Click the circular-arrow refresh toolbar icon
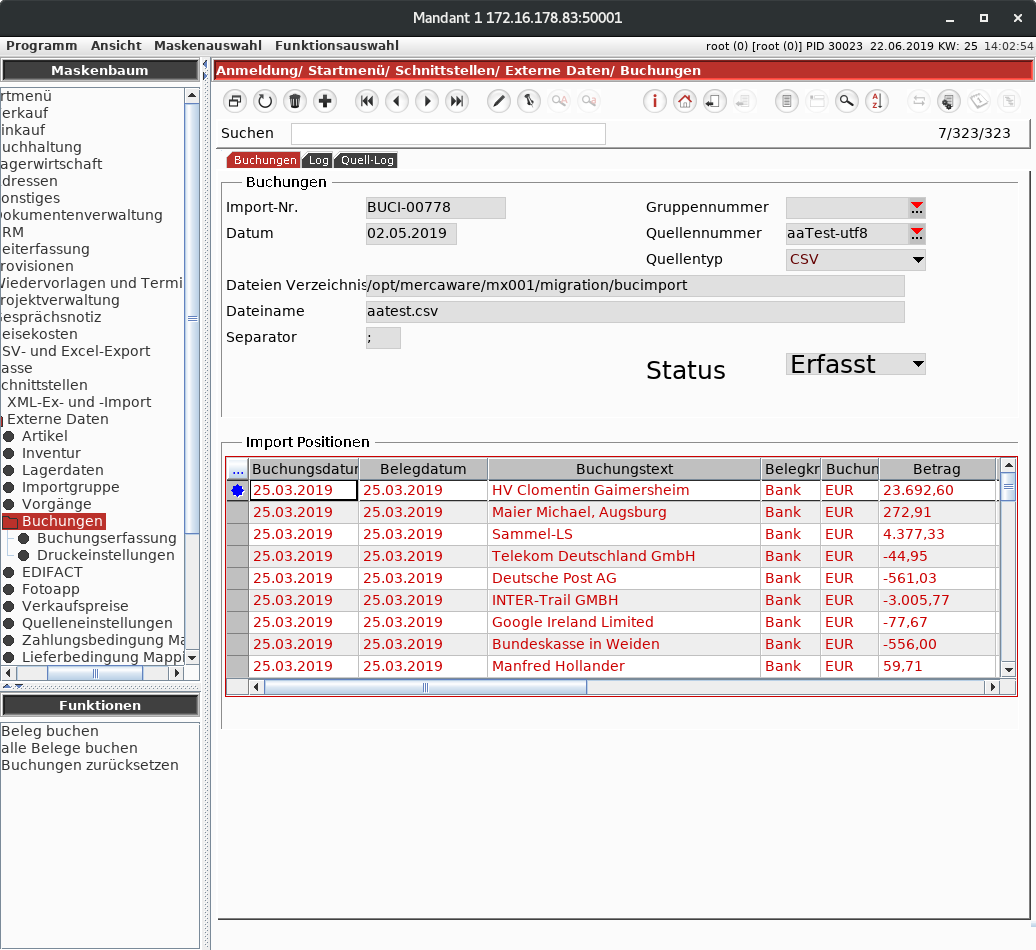 [x=265, y=101]
